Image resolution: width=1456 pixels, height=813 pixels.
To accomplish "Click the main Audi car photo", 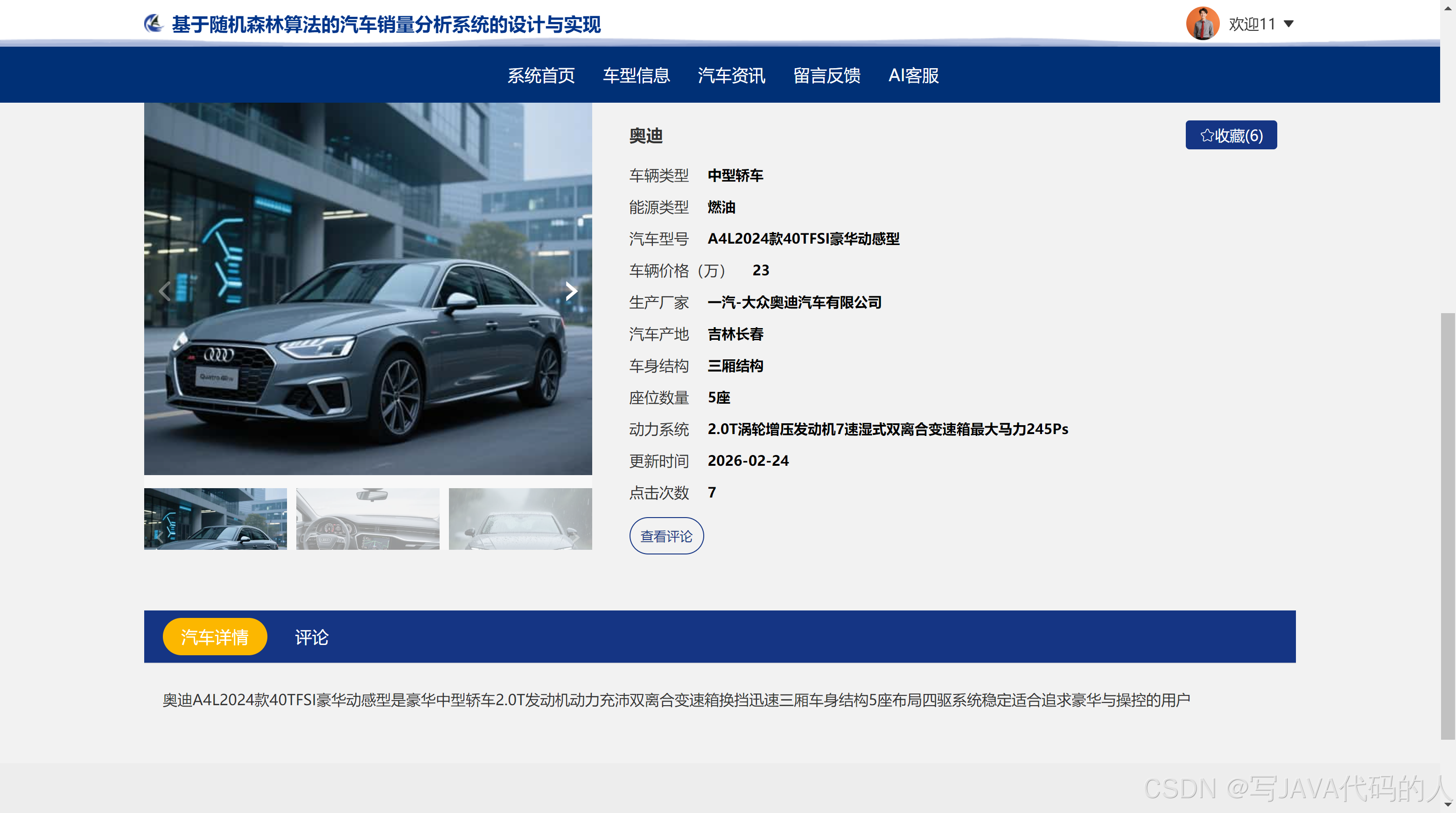I will click(368, 288).
